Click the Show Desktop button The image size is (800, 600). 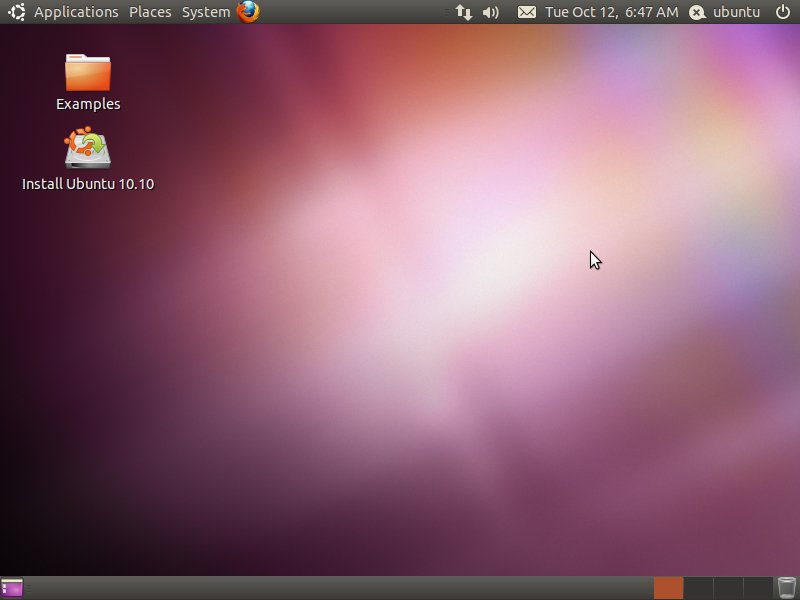(12, 588)
